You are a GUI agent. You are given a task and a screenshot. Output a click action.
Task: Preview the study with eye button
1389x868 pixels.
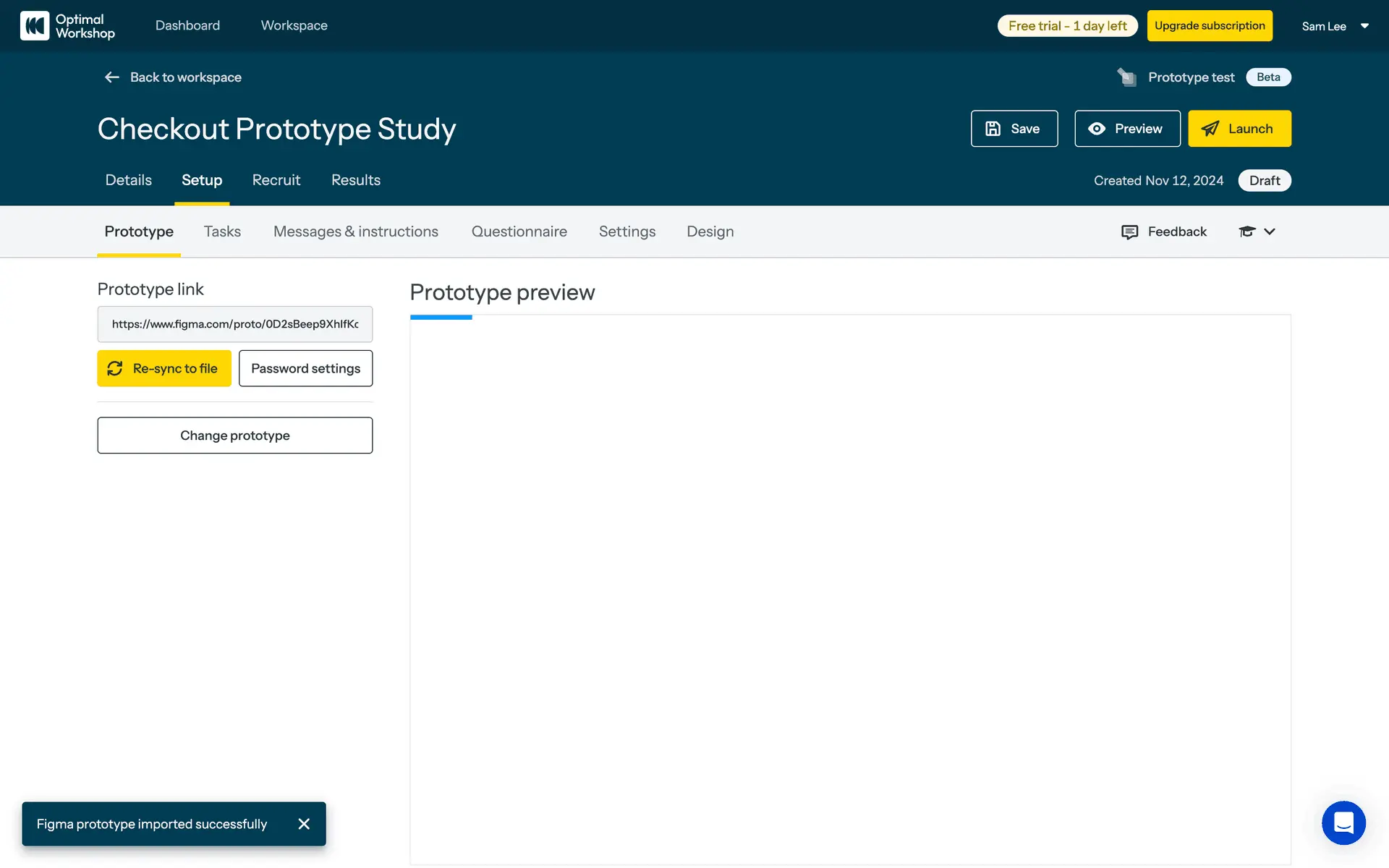(1126, 129)
